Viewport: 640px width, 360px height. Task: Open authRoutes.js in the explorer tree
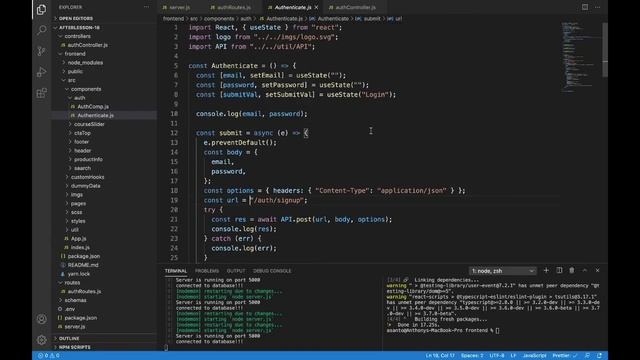[84, 291]
